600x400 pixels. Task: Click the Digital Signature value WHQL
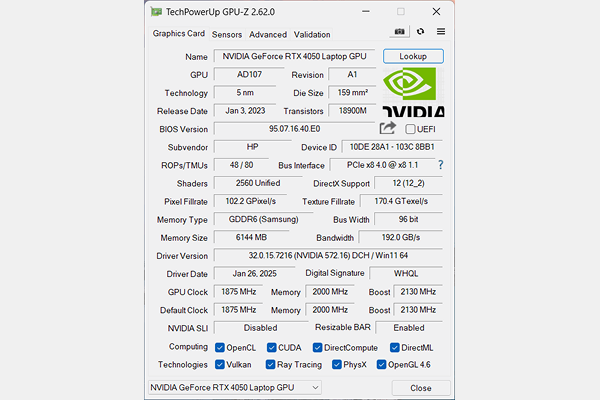coord(406,274)
